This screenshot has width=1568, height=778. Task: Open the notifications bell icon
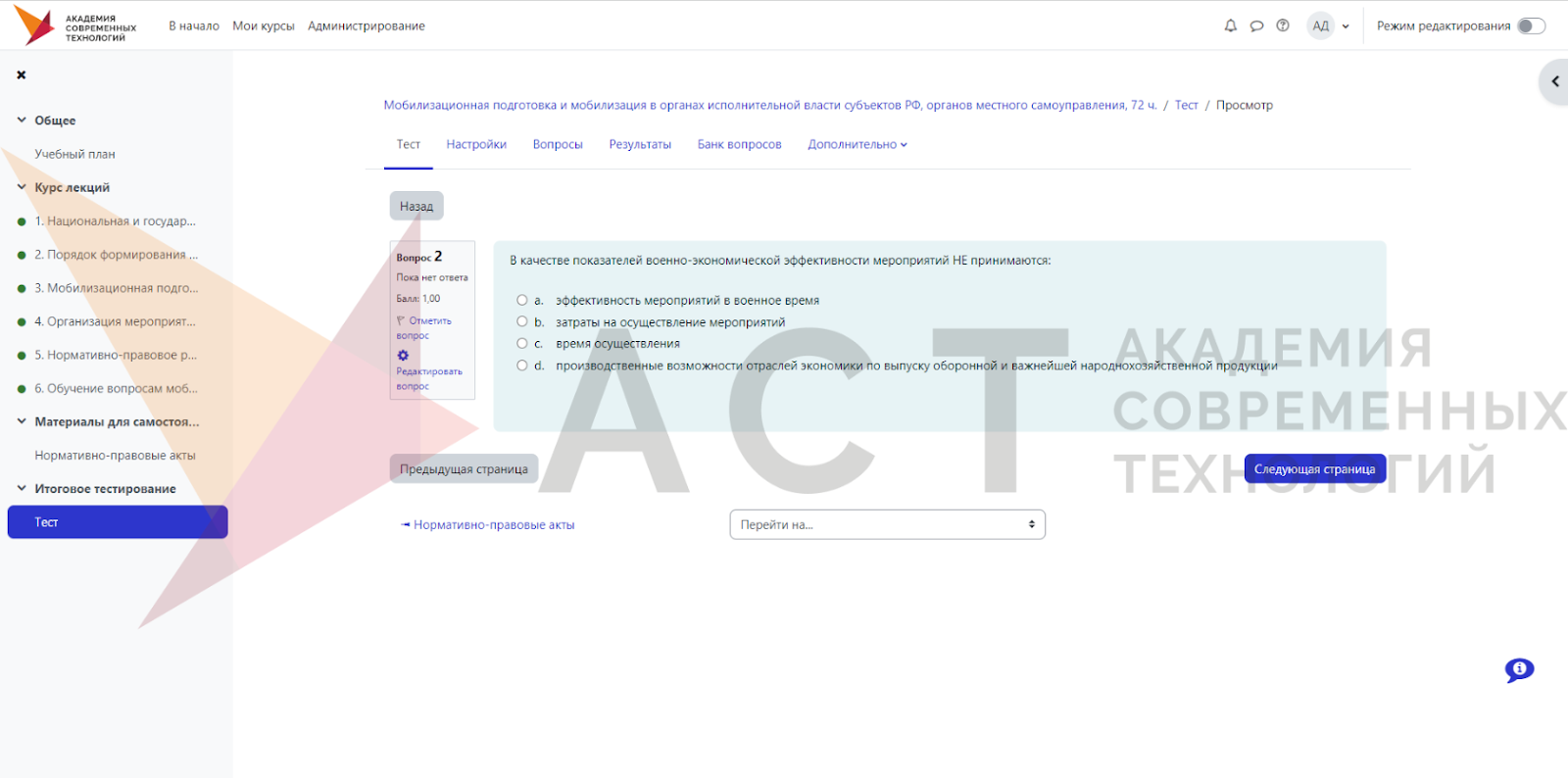pyautogui.click(x=1231, y=26)
